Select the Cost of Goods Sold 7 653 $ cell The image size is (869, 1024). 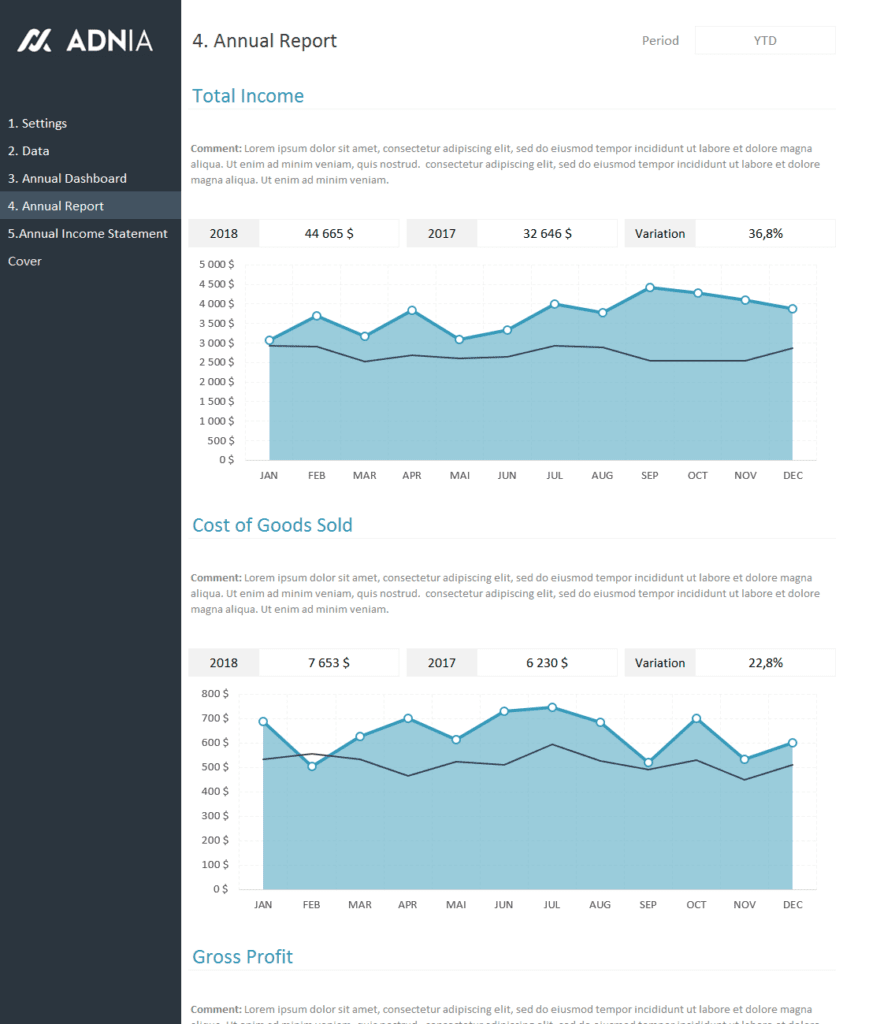coord(329,662)
